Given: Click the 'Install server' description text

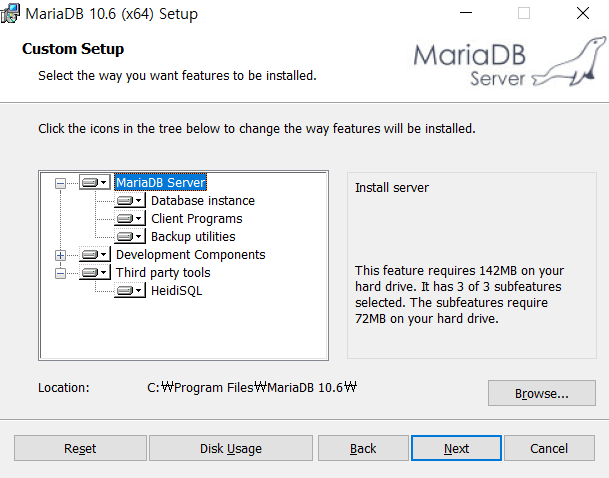Looking at the screenshot, I should tap(392, 188).
